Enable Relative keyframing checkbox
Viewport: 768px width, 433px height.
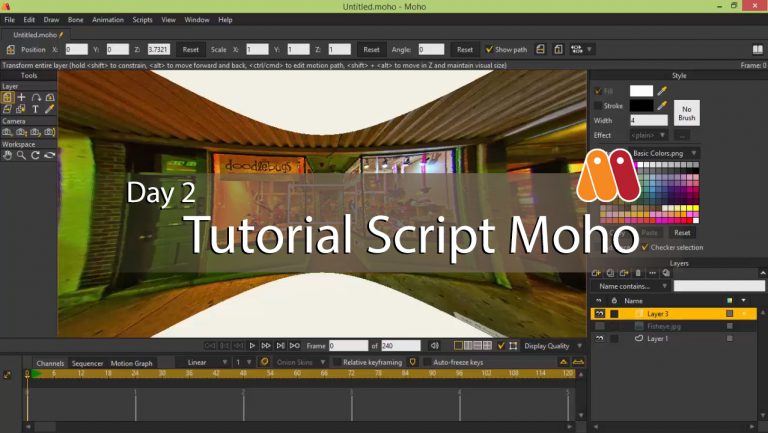click(337, 362)
